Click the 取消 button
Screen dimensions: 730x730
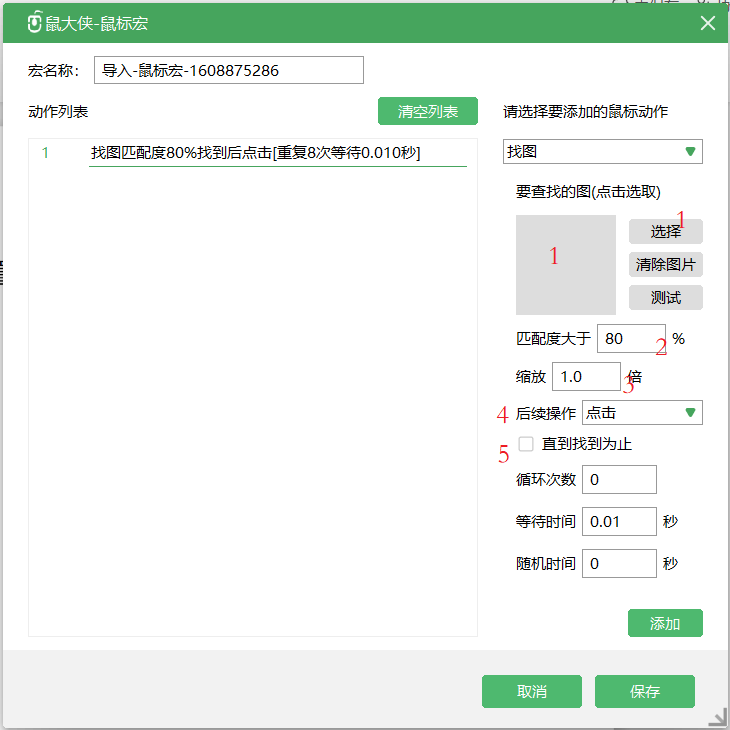[x=531, y=691]
